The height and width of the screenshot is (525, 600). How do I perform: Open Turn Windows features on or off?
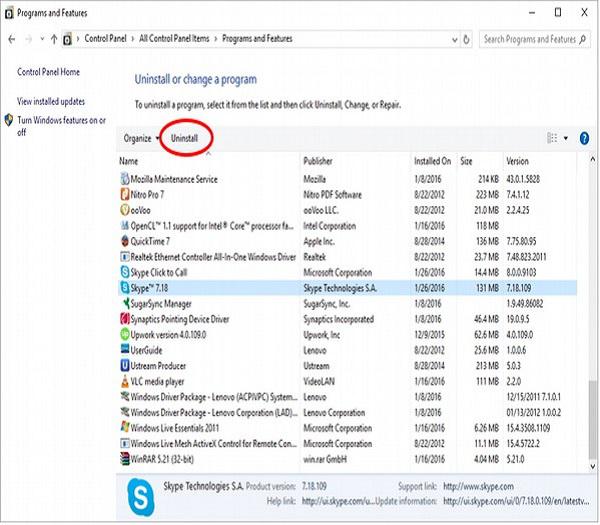[x=61, y=126]
